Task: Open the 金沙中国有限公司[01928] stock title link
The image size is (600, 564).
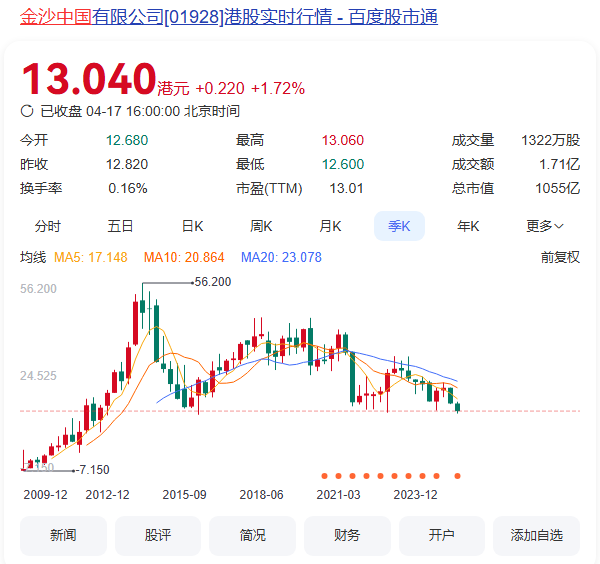Action: (x=229, y=17)
